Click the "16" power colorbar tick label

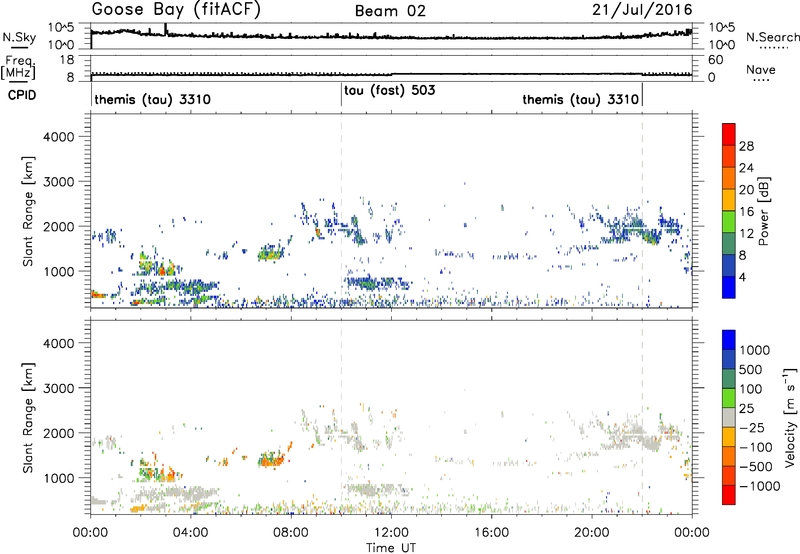[746, 212]
